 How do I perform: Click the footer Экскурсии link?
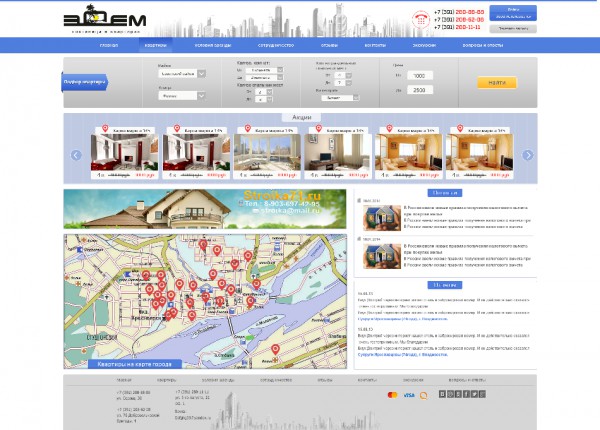coord(413,380)
